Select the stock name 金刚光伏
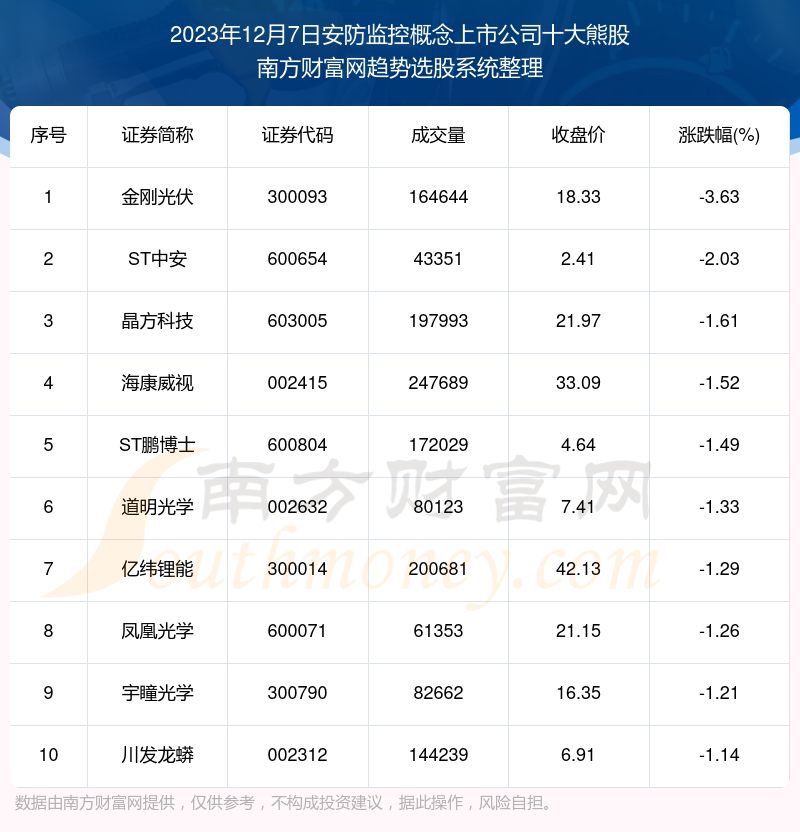The width and height of the screenshot is (800, 832). [x=158, y=197]
